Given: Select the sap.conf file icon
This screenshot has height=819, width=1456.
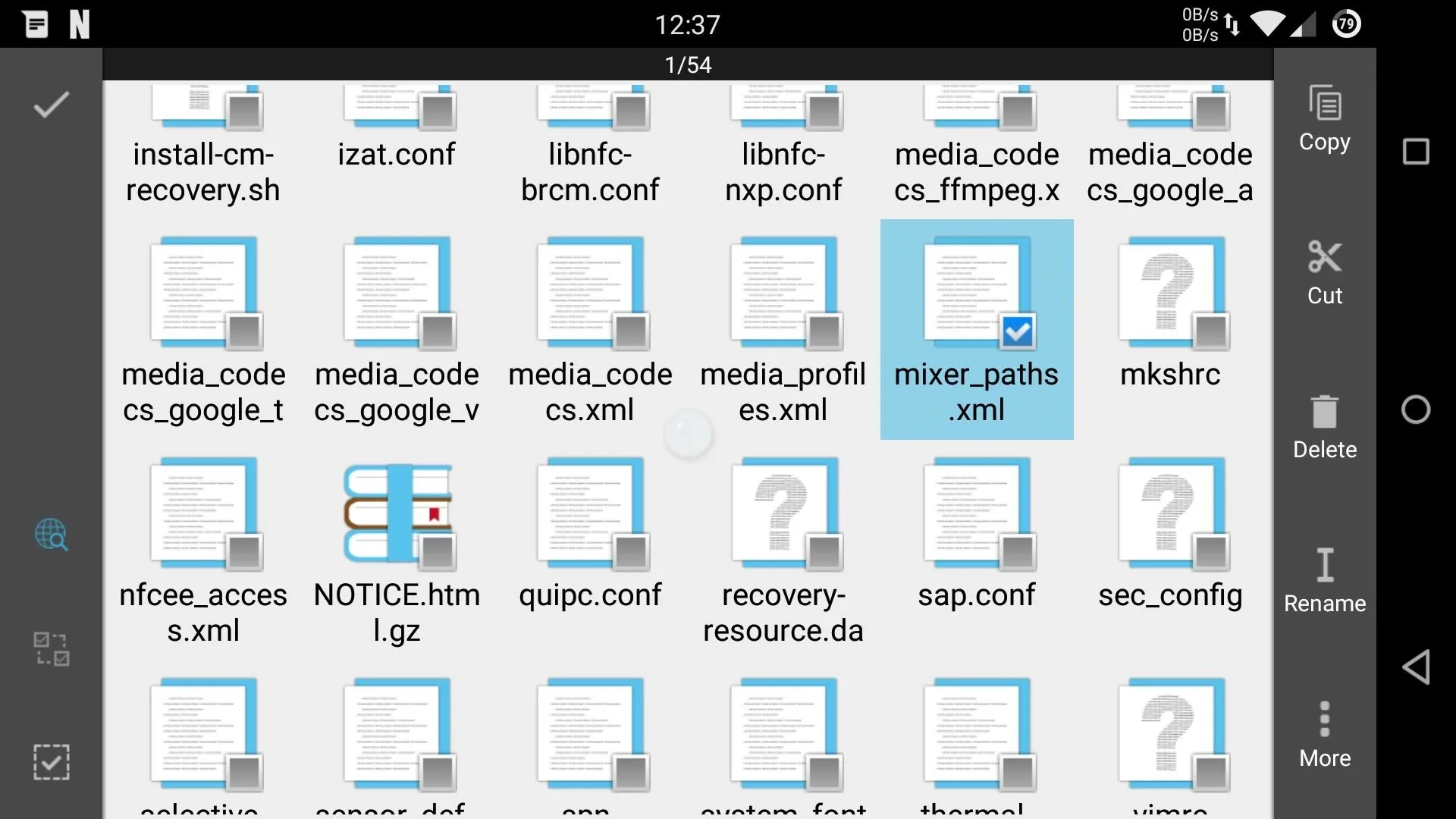Looking at the screenshot, I should coord(978,513).
